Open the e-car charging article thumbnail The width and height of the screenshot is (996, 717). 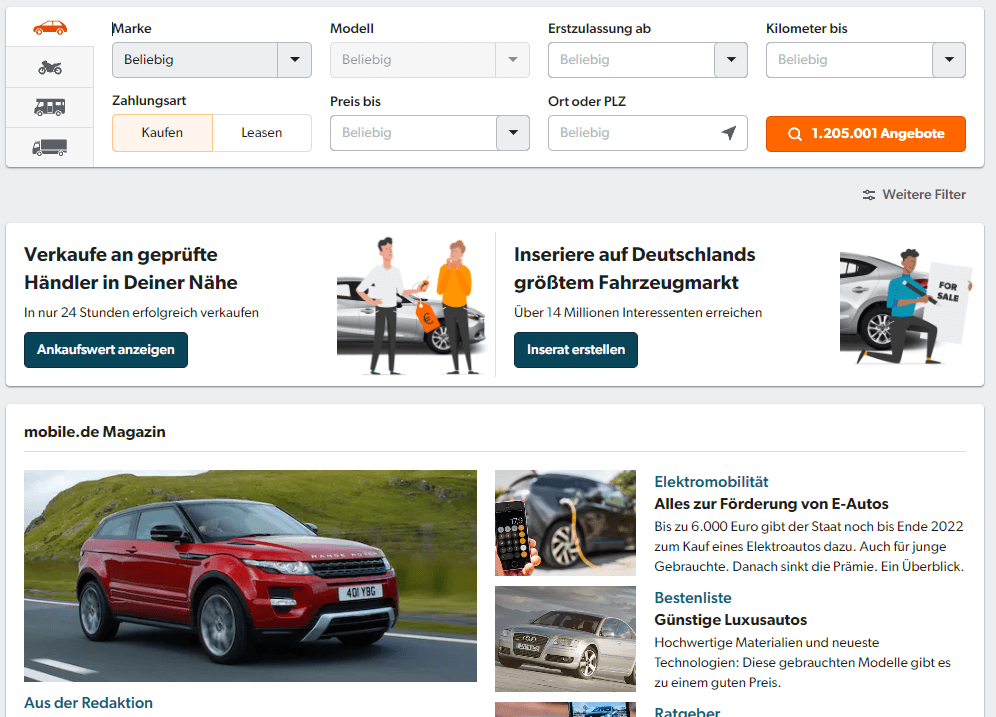pyautogui.click(x=565, y=523)
